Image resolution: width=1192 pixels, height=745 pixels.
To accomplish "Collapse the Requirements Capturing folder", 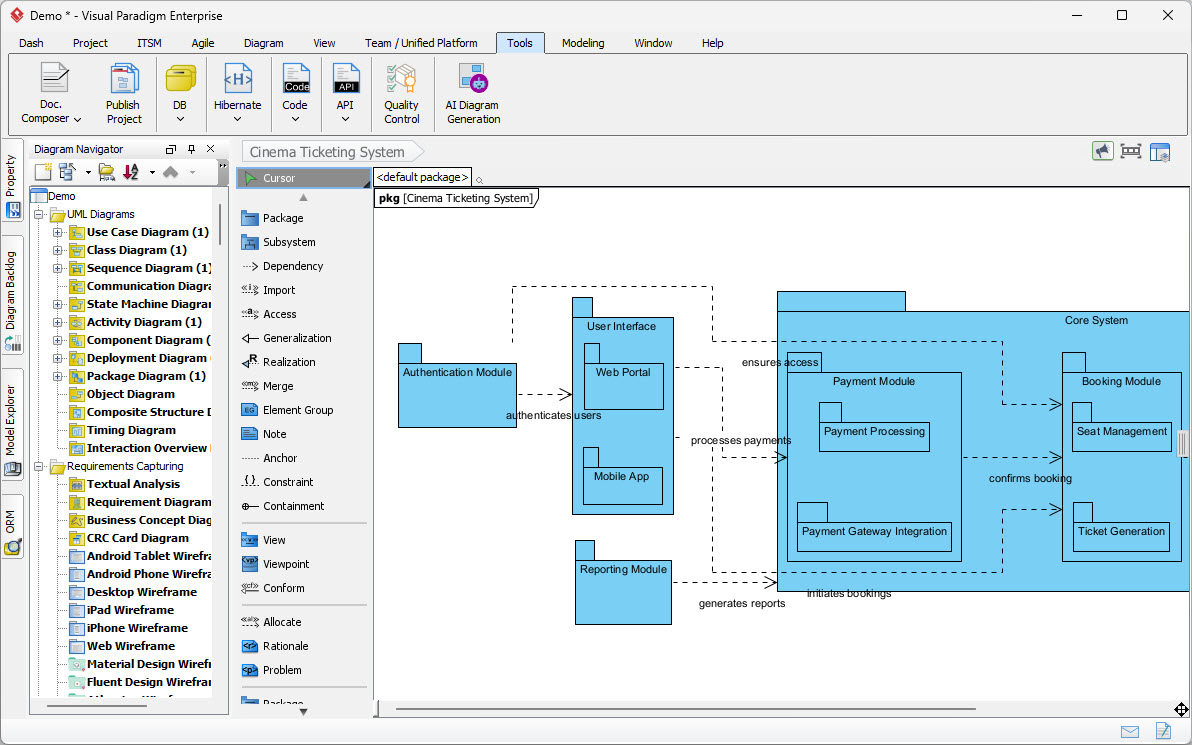I will pos(39,466).
